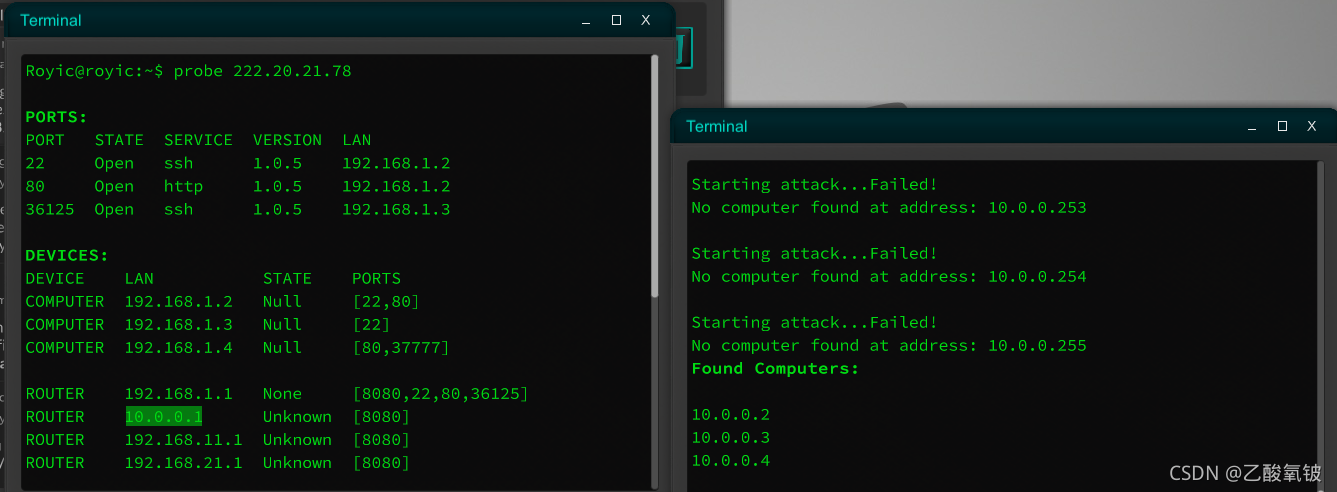Click COMPUTER LAN 192.168.1.2 in devices list
Screen dimensions: 1337x492
point(178,301)
